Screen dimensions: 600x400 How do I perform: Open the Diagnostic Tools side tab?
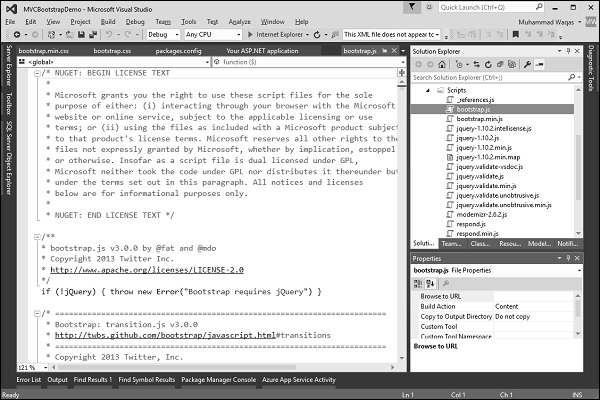[591, 68]
